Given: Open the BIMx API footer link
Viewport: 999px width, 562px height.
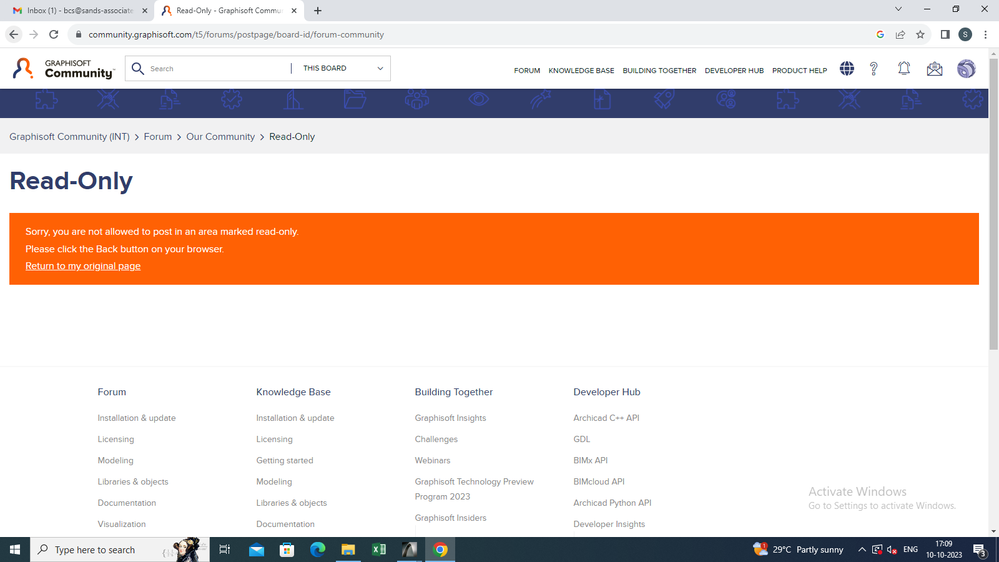Looking at the screenshot, I should (590, 460).
